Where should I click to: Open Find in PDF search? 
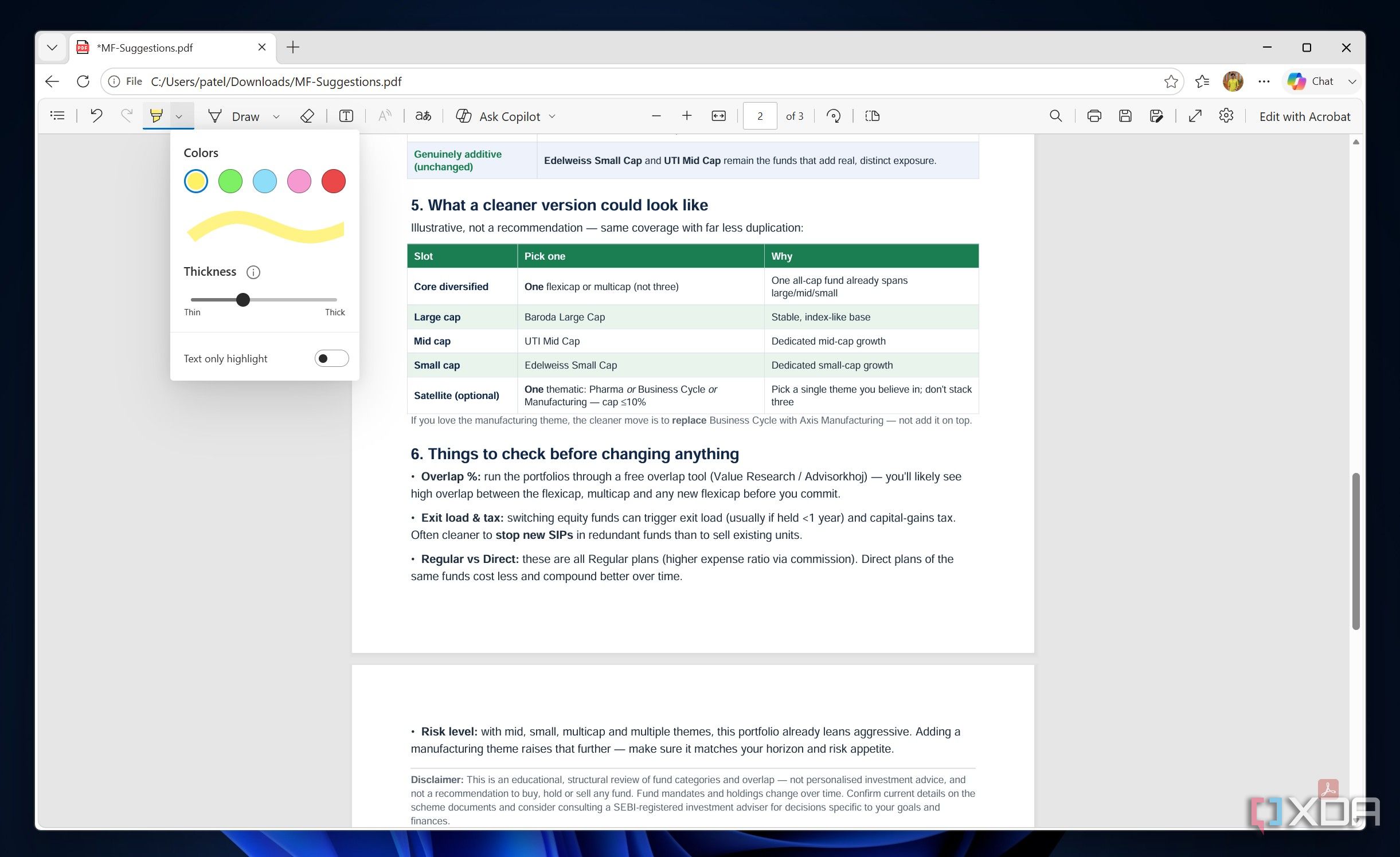1055,116
